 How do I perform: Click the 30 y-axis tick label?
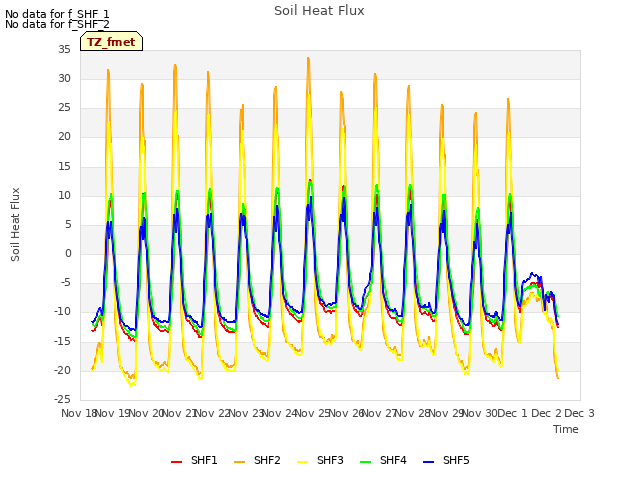coord(64,78)
